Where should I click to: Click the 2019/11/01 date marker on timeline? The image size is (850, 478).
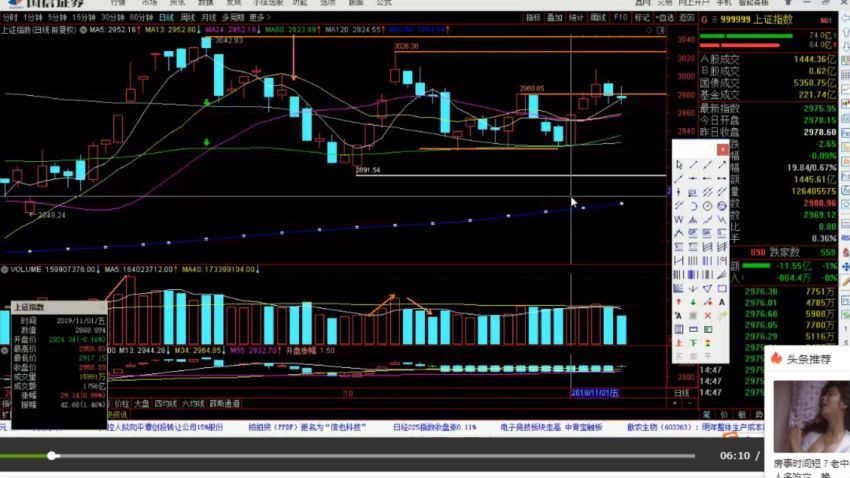click(595, 393)
